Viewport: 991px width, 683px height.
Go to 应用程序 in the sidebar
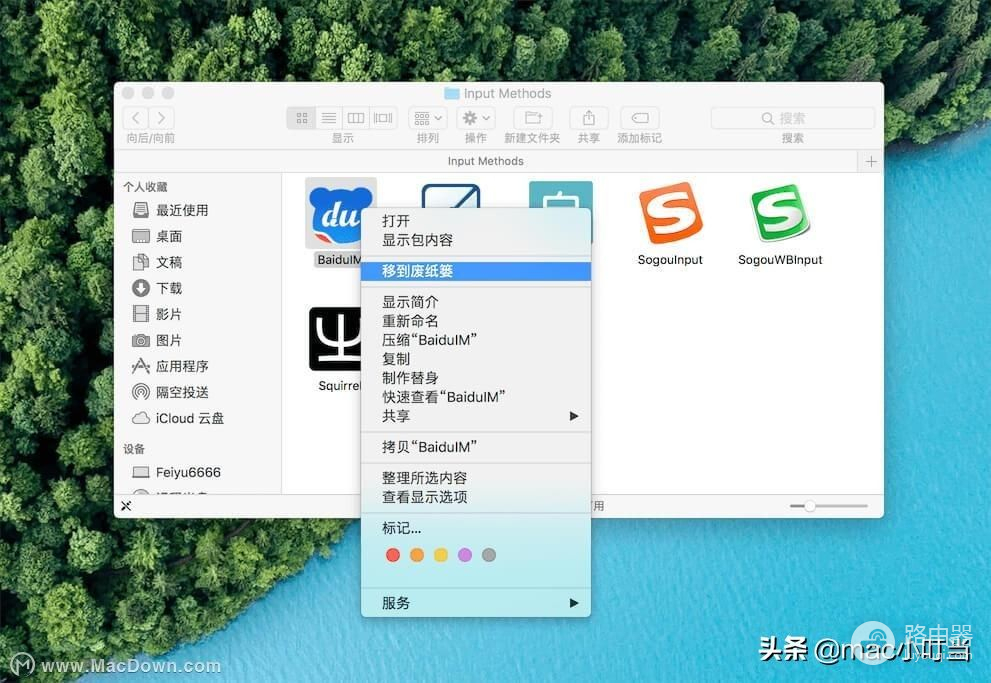[182, 366]
